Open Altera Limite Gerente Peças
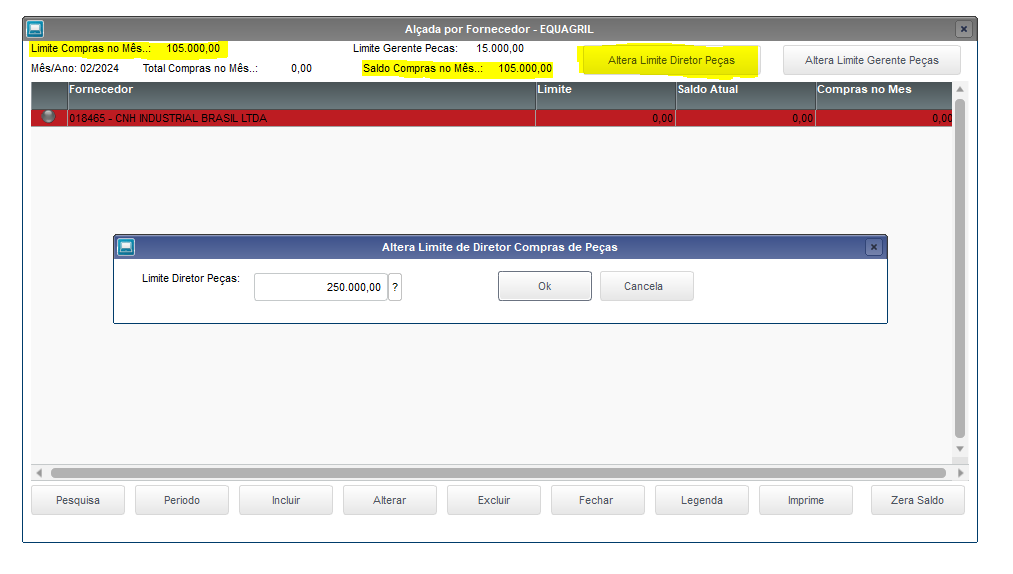Image resolution: width=1013 pixels, height=574 pixels. click(872, 60)
